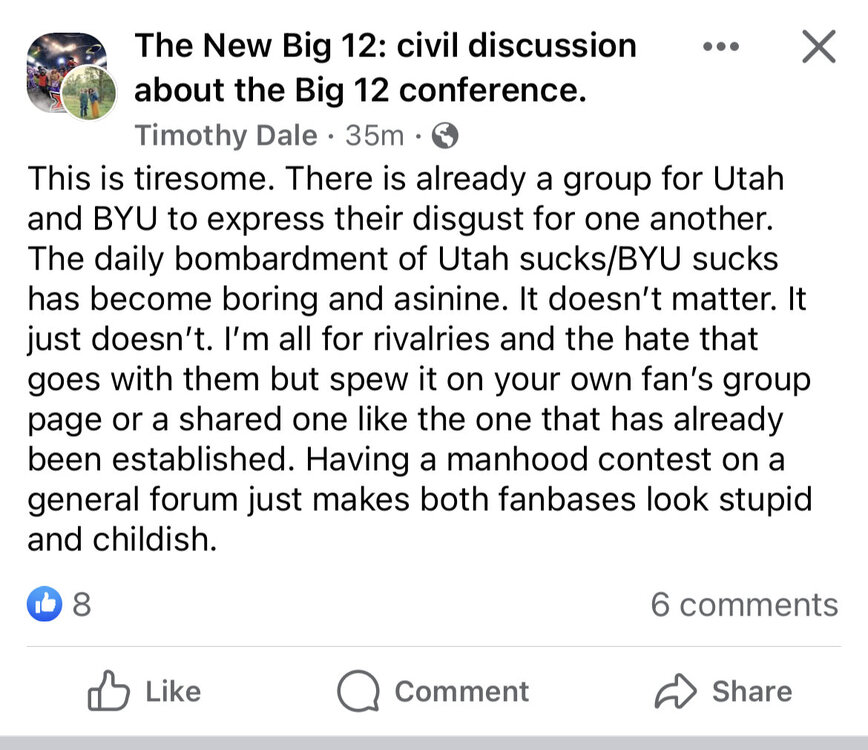Open the three-dot post options menu
Screen dimensions: 868x750
pyautogui.click(x=721, y=47)
